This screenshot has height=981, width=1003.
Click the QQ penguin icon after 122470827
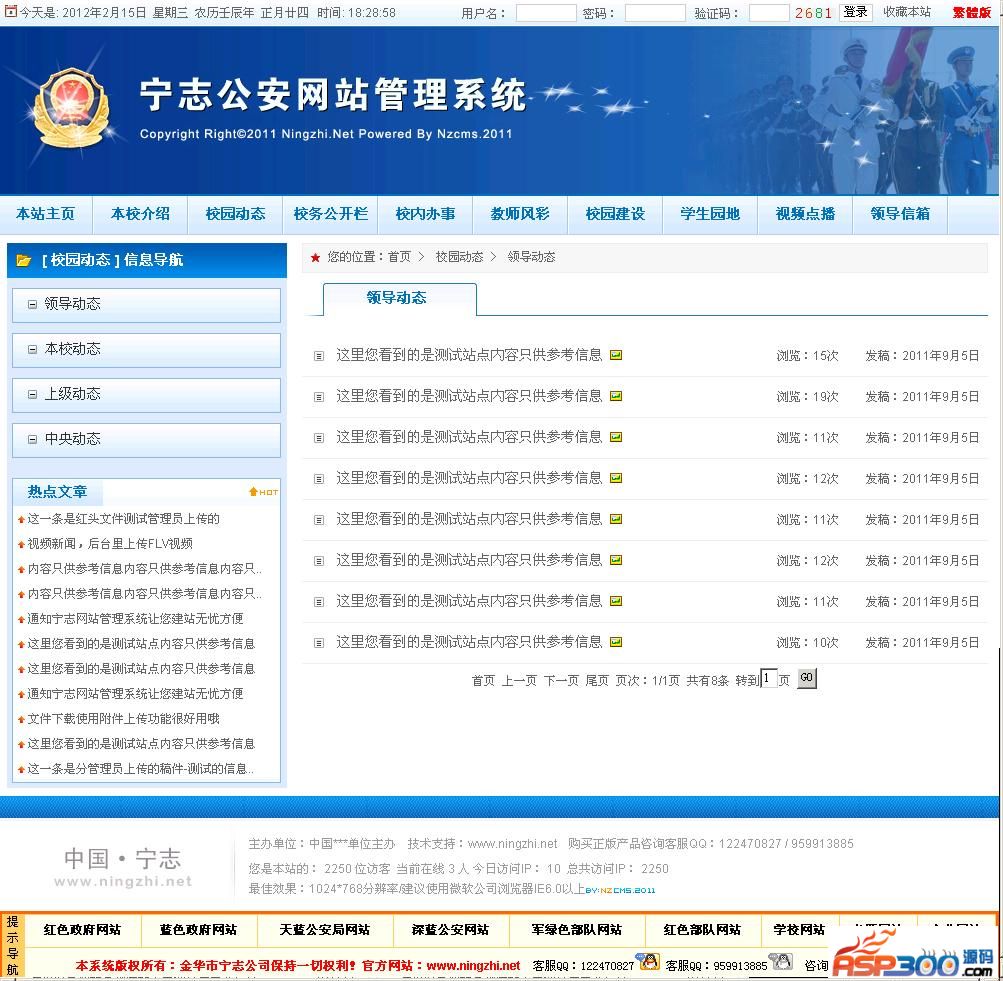tap(649, 962)
